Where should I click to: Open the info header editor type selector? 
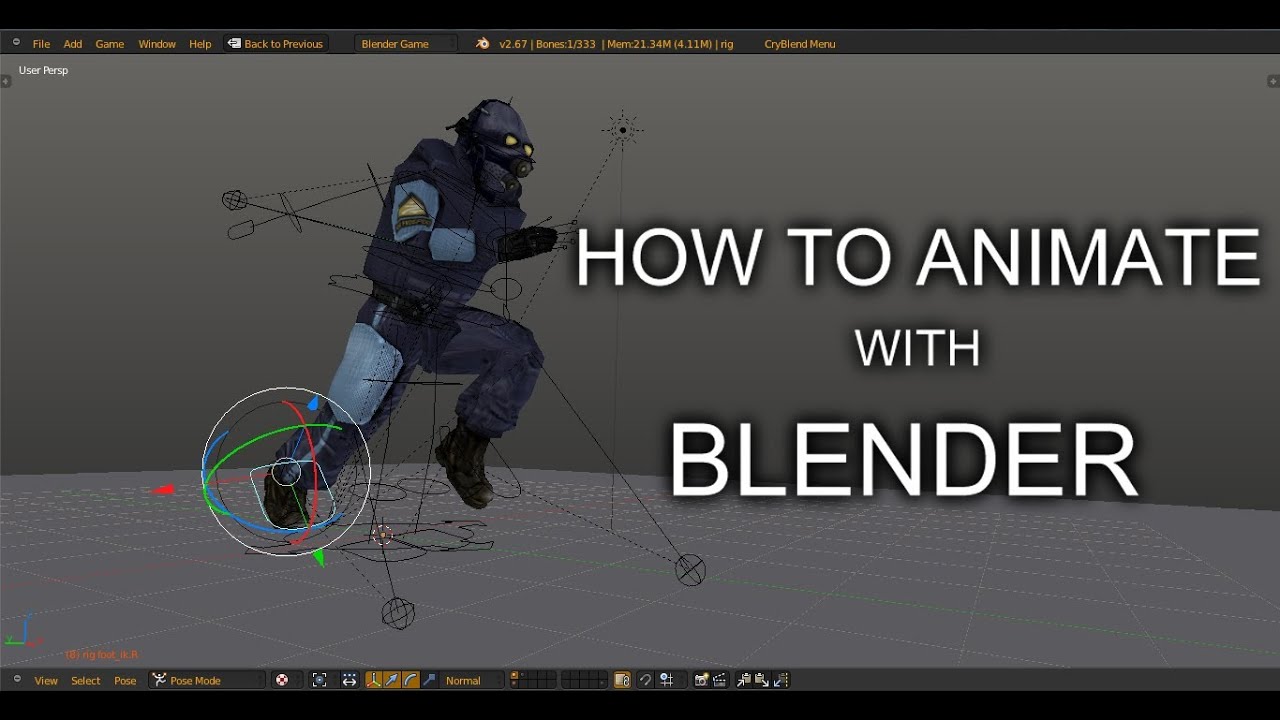(16, 43)
